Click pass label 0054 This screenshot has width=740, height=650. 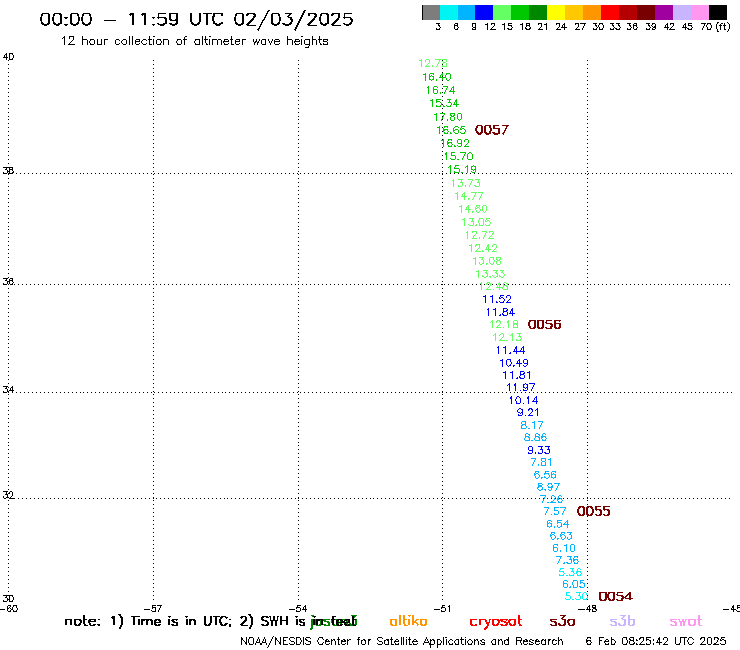(615, 596)
